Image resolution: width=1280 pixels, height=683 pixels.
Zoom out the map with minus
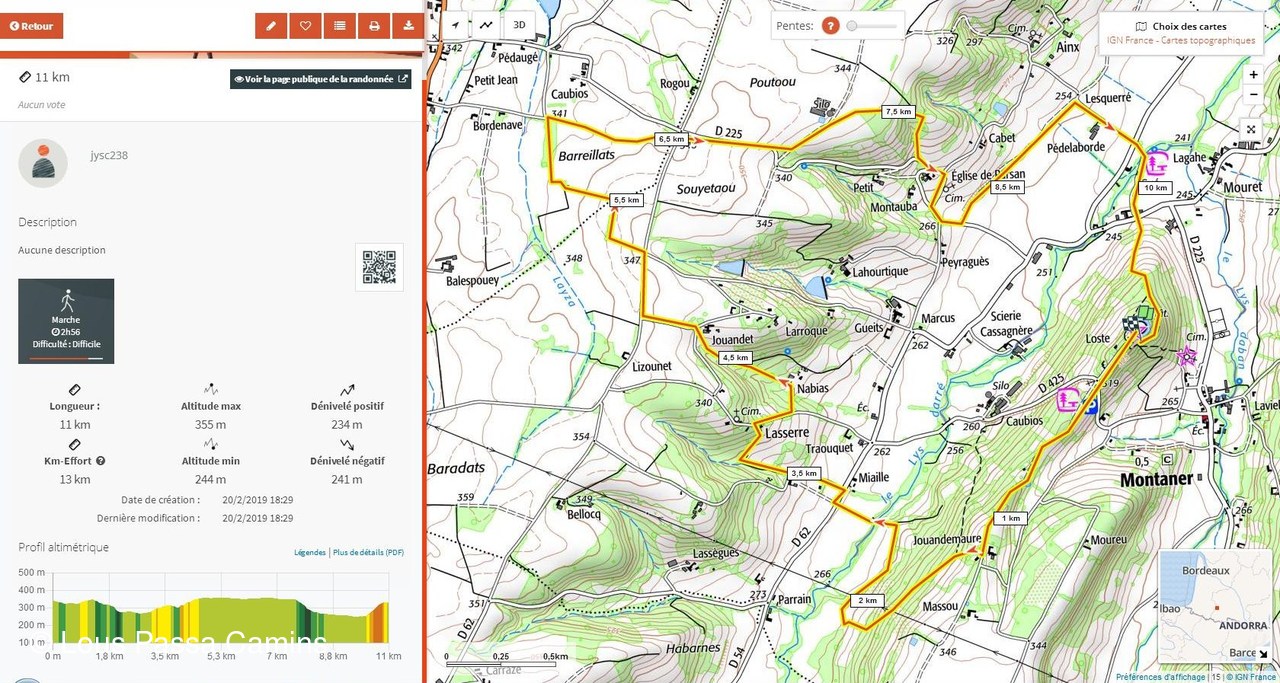[x=1253, y=95]
